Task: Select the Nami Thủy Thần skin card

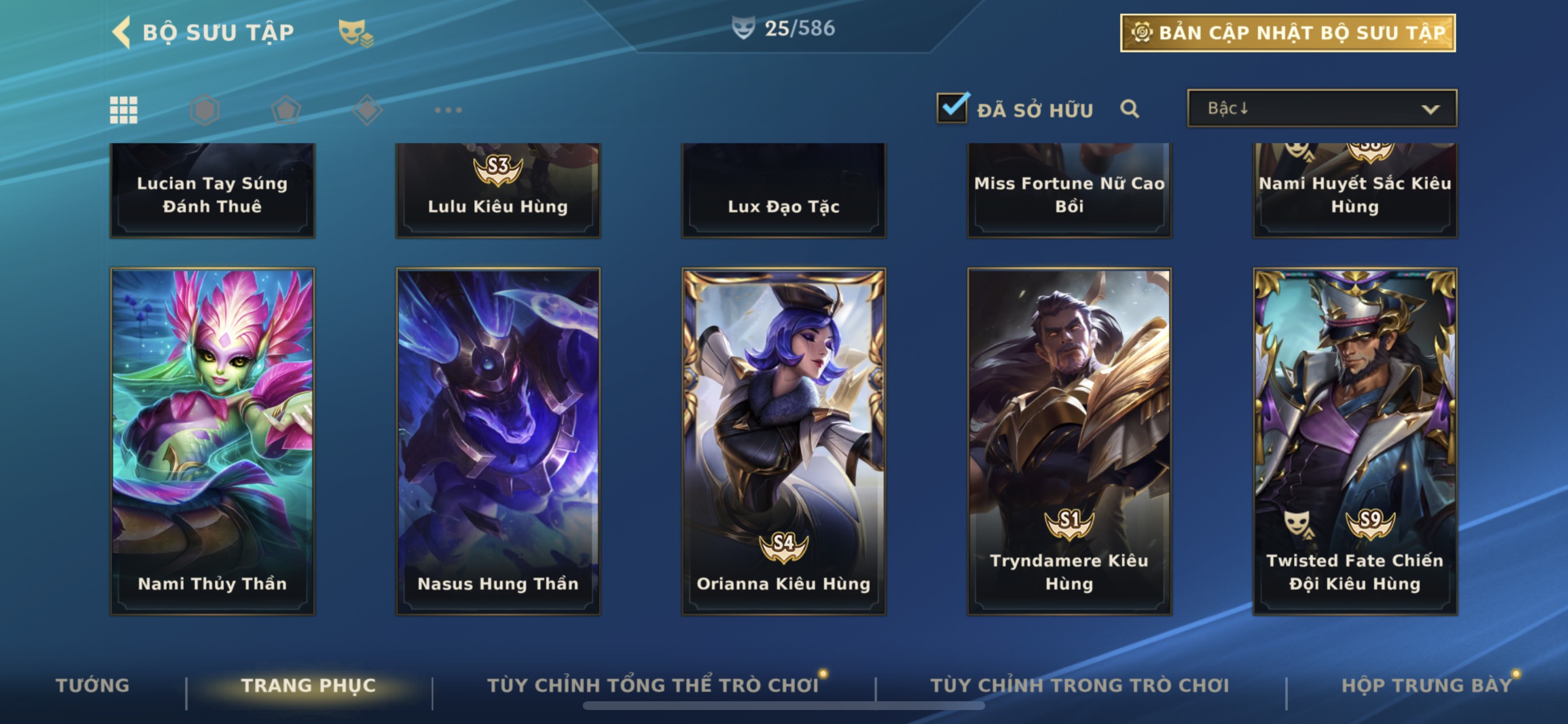Action: tap(212, 442)
